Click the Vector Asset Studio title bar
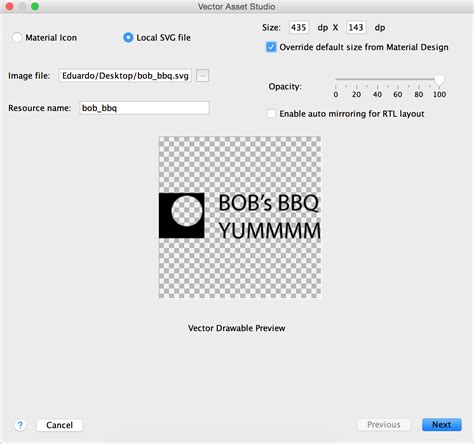Screen dimensions: 474x444 [x=237, y=6]
